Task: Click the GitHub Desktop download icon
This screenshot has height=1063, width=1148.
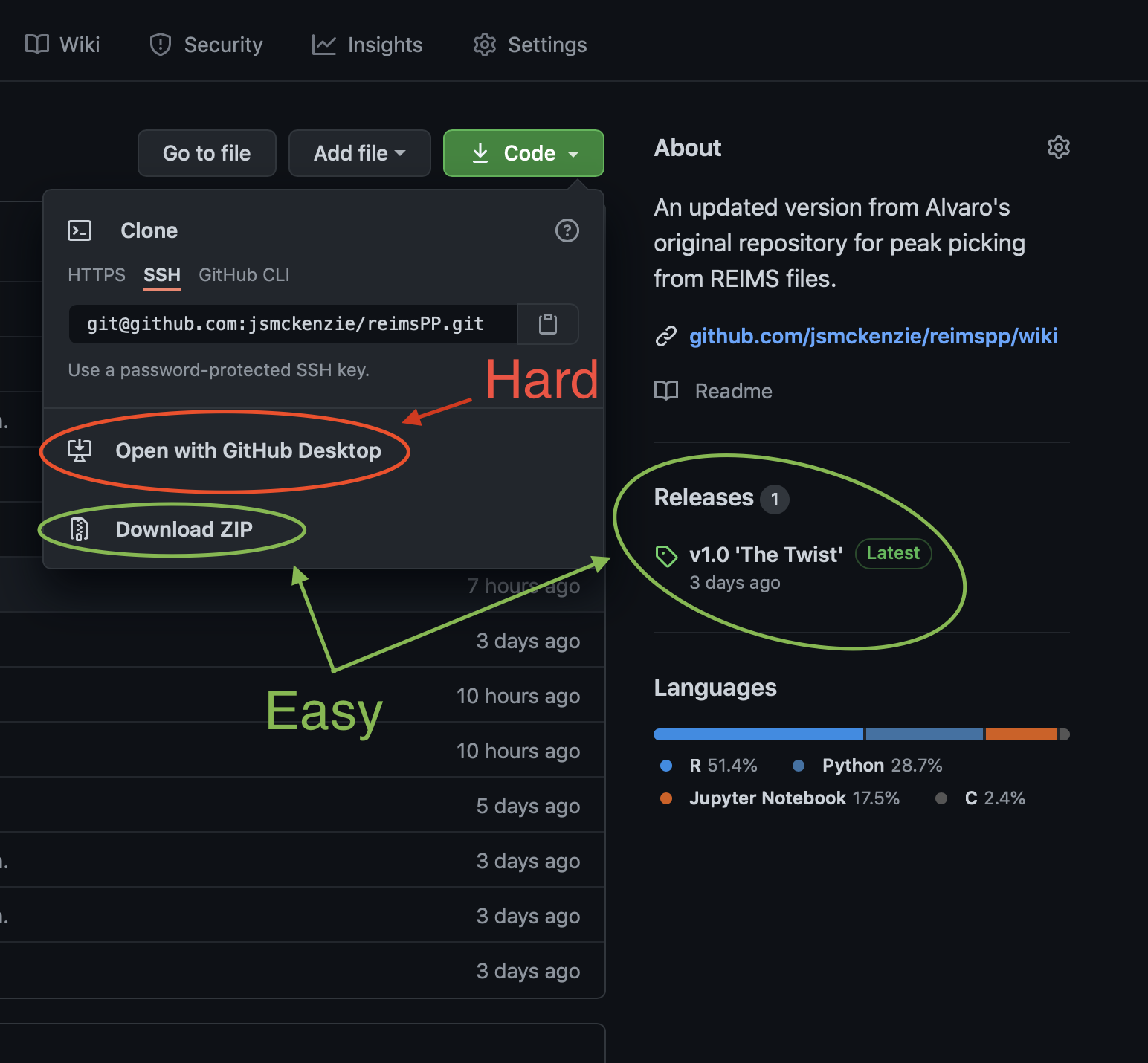Action: click(80, 450)
